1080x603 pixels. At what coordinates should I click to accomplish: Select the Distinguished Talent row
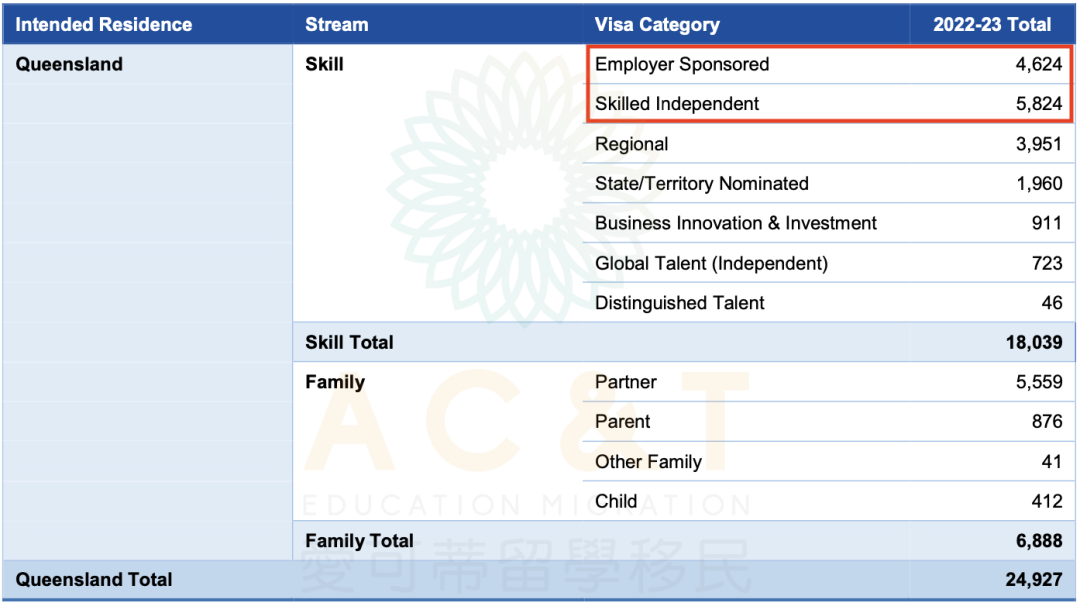(x=829, y=303)
